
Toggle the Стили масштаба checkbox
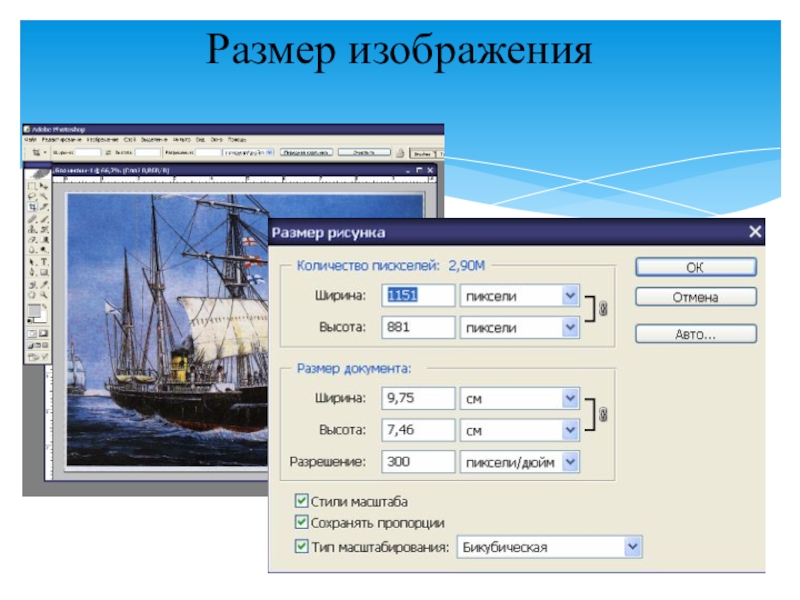(x=301, y=501)
